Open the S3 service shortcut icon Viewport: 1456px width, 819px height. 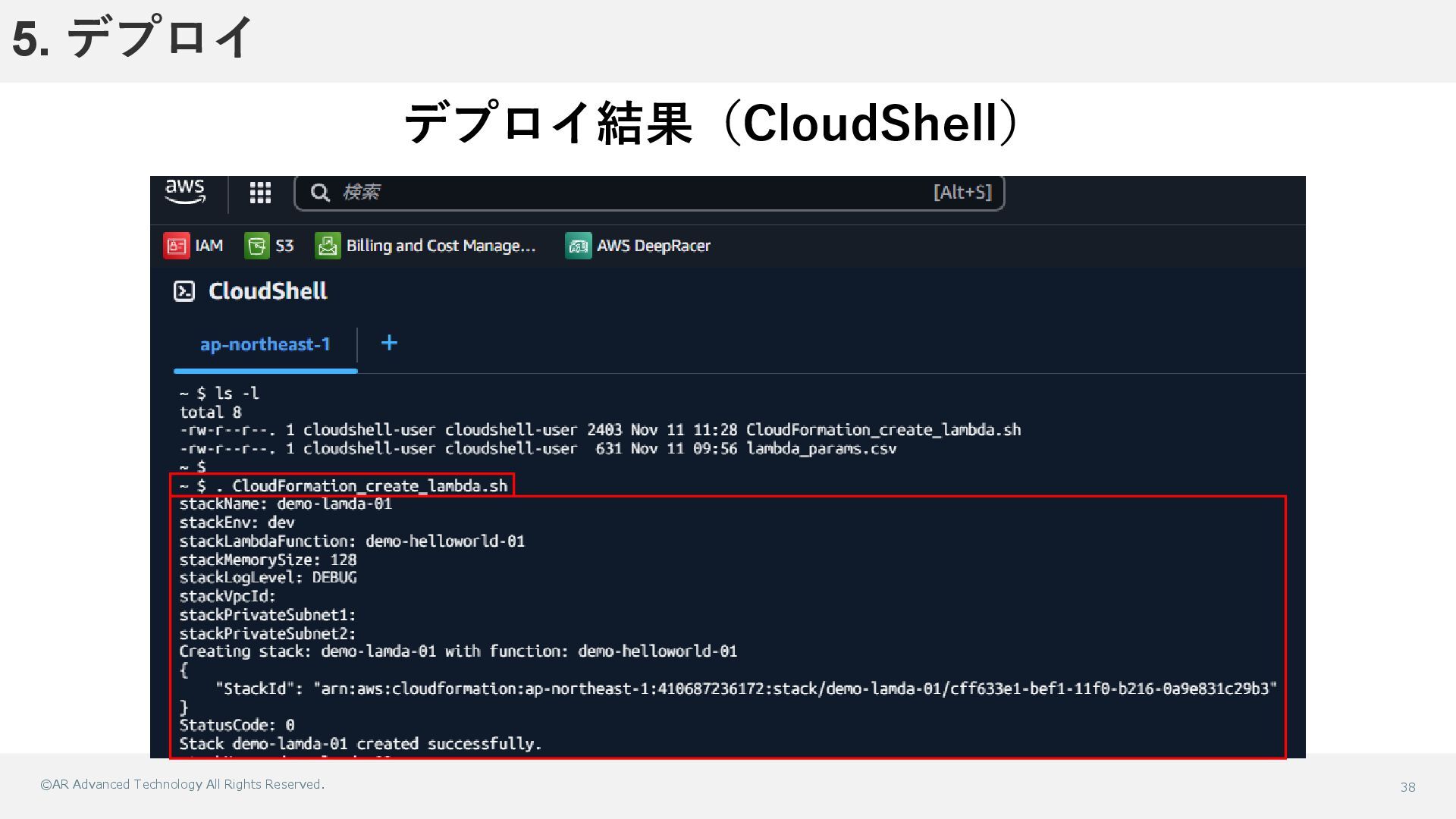tap(257, 246)
